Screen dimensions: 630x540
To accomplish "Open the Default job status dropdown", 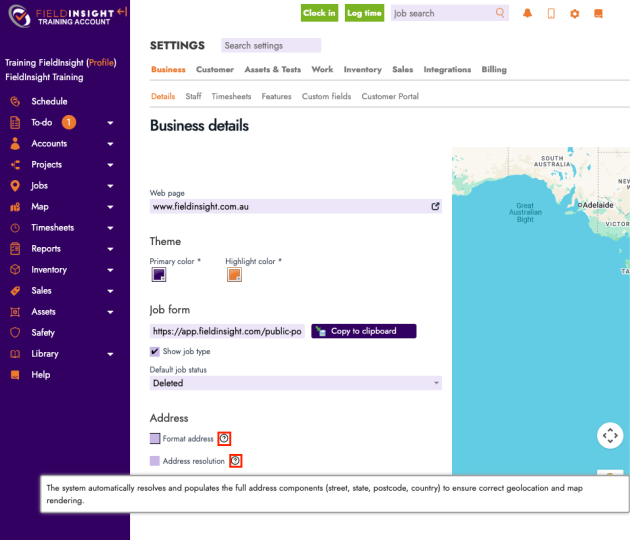I will 295,383.
